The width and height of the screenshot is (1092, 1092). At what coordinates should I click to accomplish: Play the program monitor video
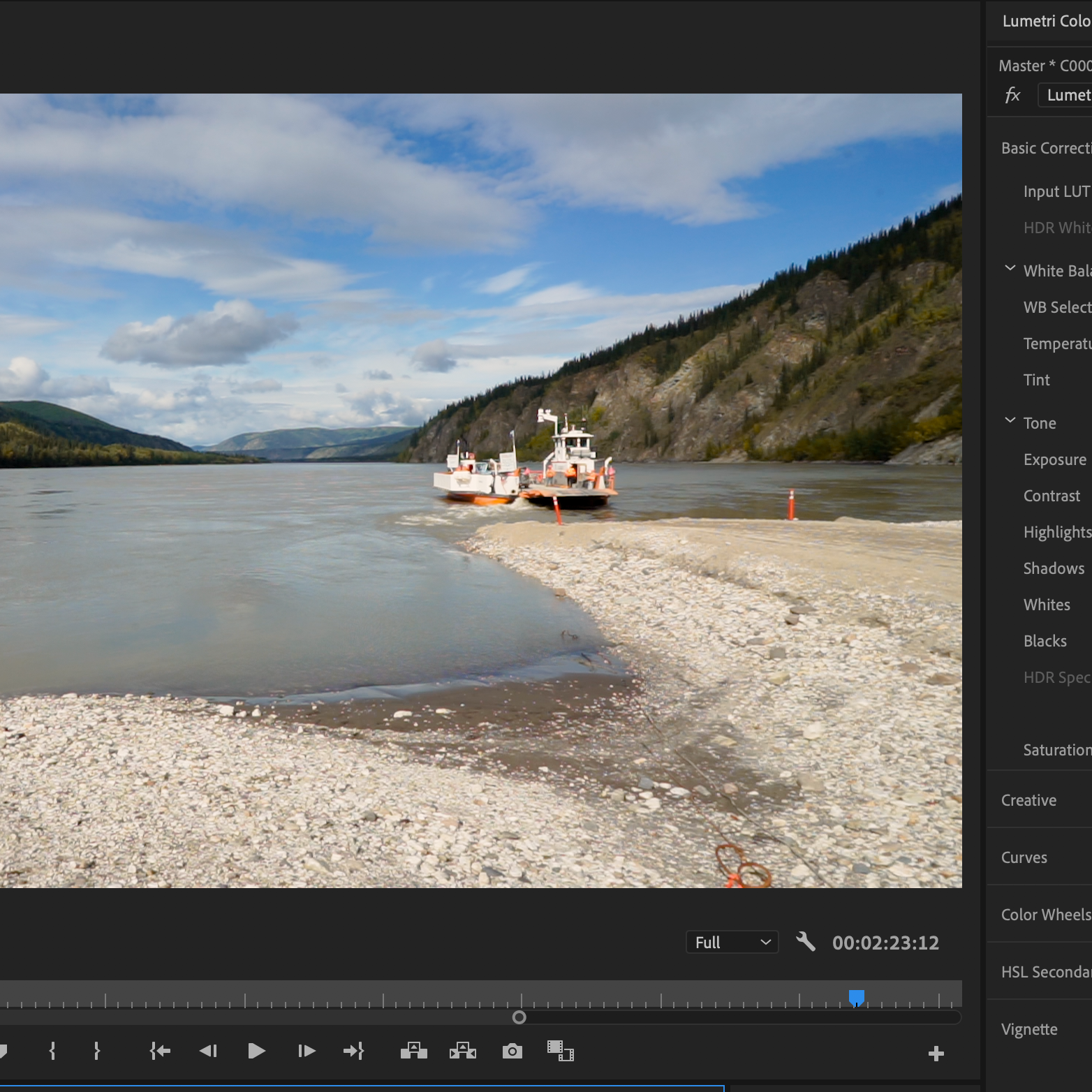pyautogui.click(x=256, y=1051)
